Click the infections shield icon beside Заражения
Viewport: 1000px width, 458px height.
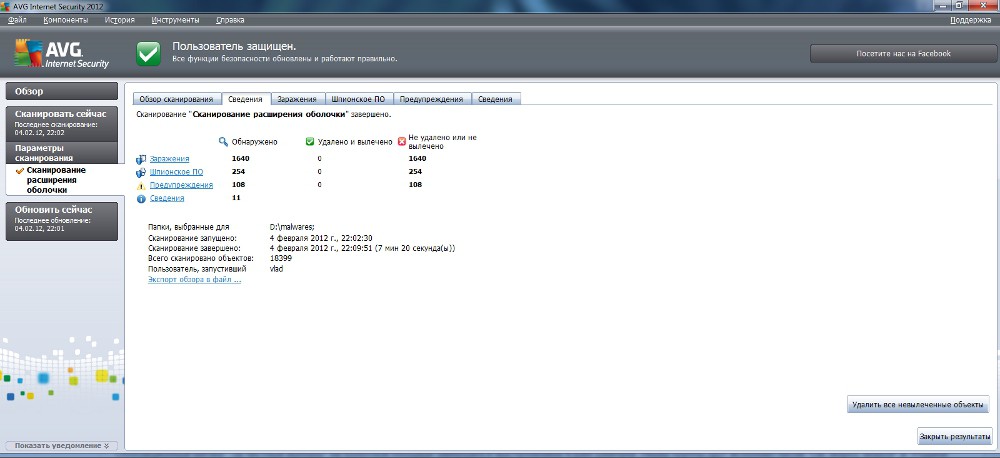pos(141,159)
